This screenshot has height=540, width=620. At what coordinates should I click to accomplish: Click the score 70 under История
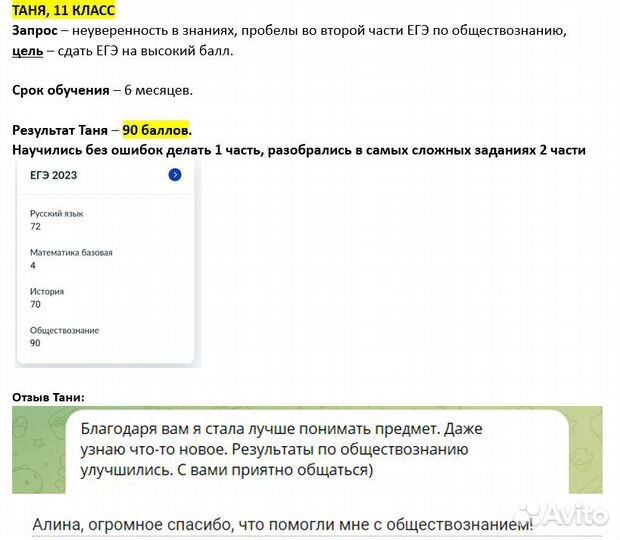(x=35, y=304)
